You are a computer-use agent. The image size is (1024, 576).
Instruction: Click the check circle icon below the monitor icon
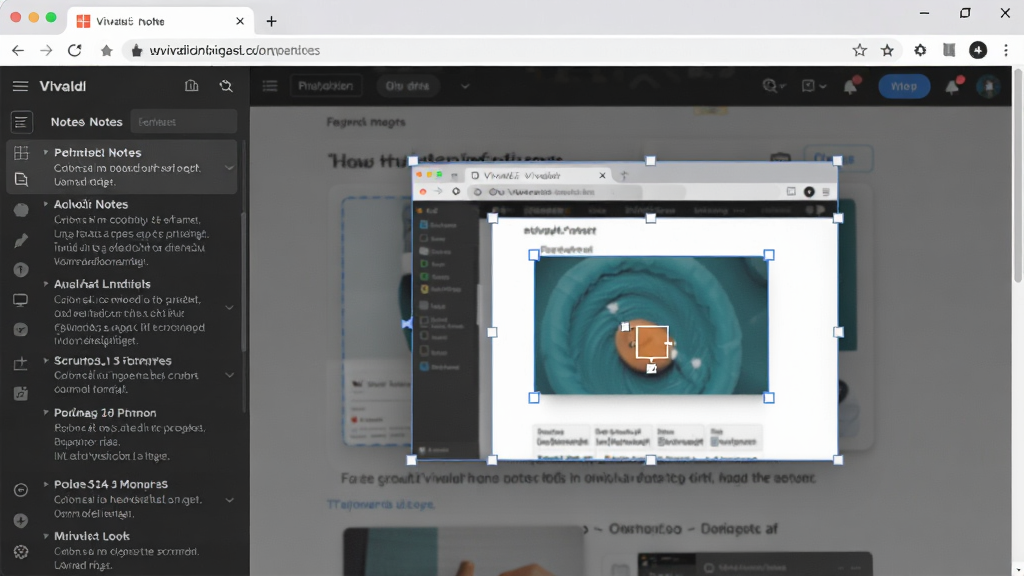pyautogui.click(x=21, y=330)
